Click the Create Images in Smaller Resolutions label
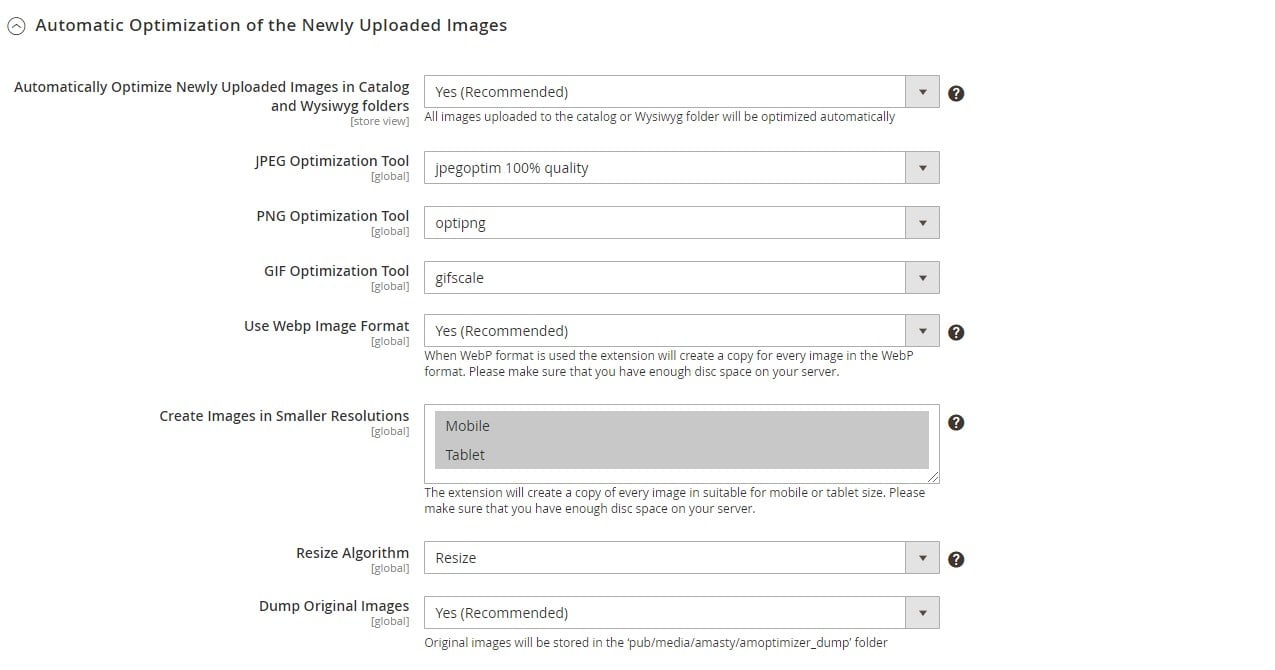Image resolution: width=1275 pixels, height=670 pixels. 284,416
